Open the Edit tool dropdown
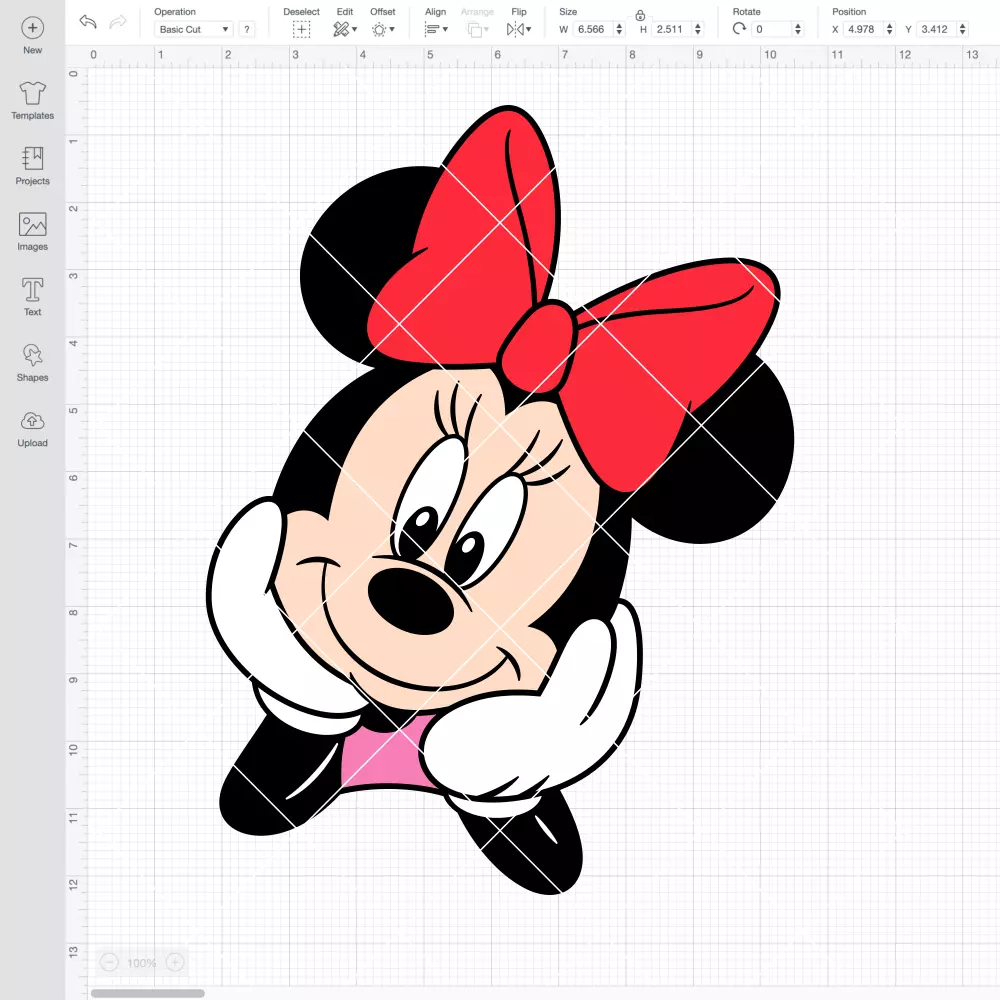The image size is (1000, 1000). (345, 29)
